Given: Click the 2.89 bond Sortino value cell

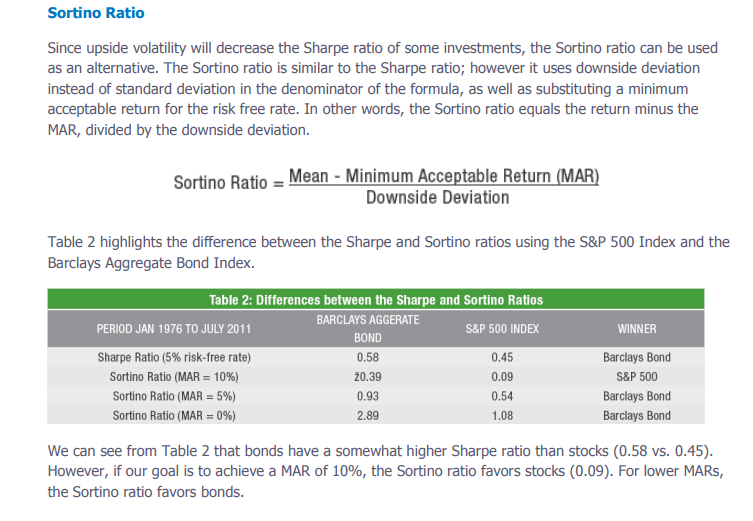Looking at the screenshot, I should [x=368, y=415].
